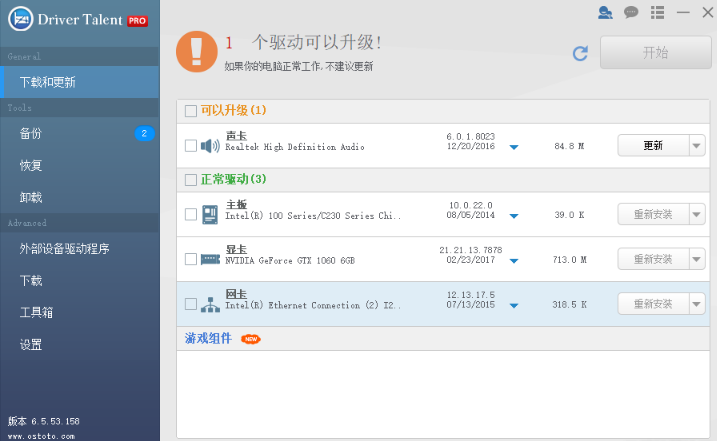The image size is (717, 441).
Task: Open dropdown arrow beside 更新 button
Action: pyautogui.click(x=697, y=146)
